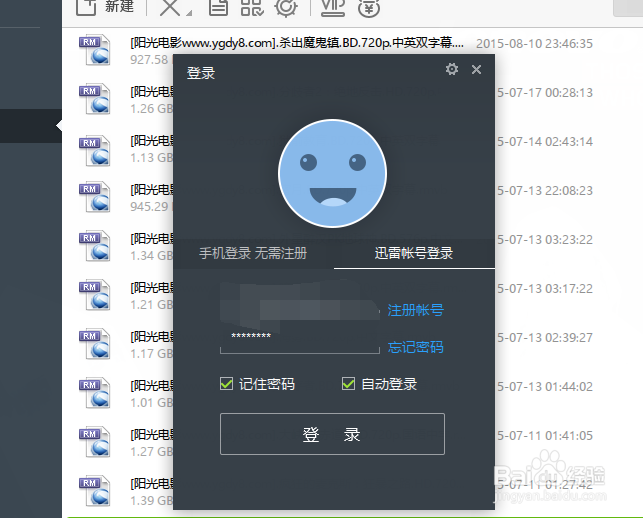Click RM file icon of 1.27 GB row
643x518 pixels.
tap(95, 442)
